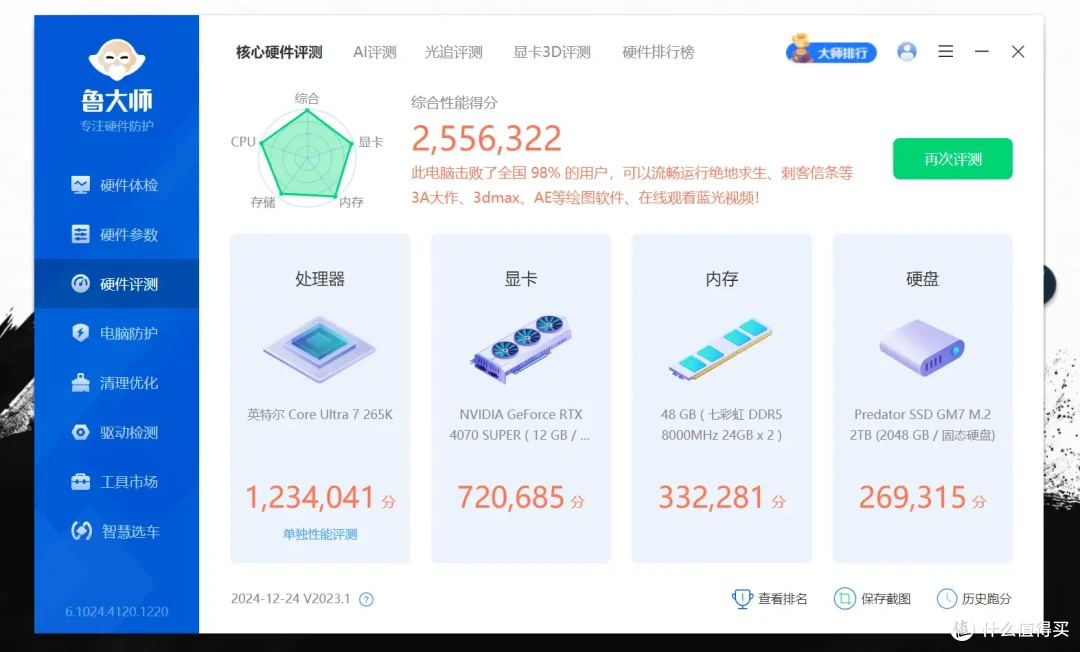Open 硬件排行榜 ranking tab
Image resolution: width=1080 pixels, height=652 pixels.
point(658,52)
